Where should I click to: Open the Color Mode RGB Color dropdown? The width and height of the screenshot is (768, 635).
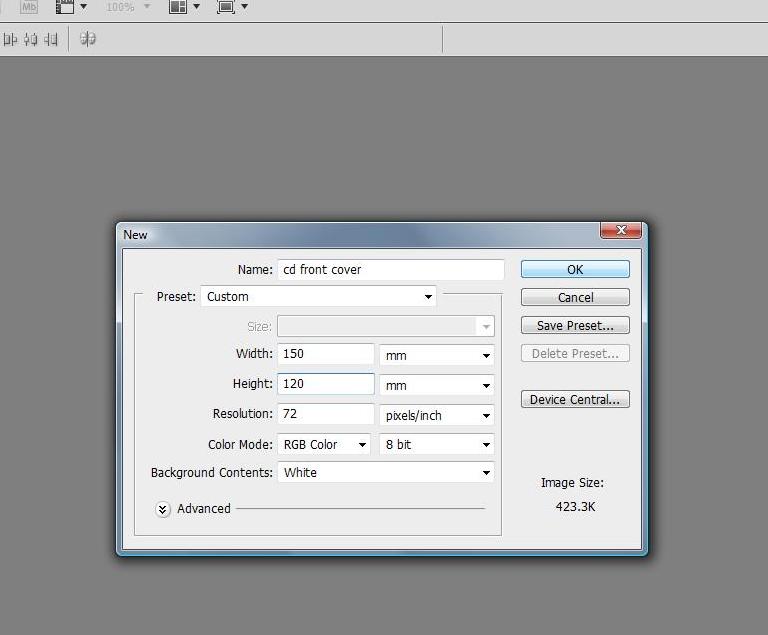[324, 444]
